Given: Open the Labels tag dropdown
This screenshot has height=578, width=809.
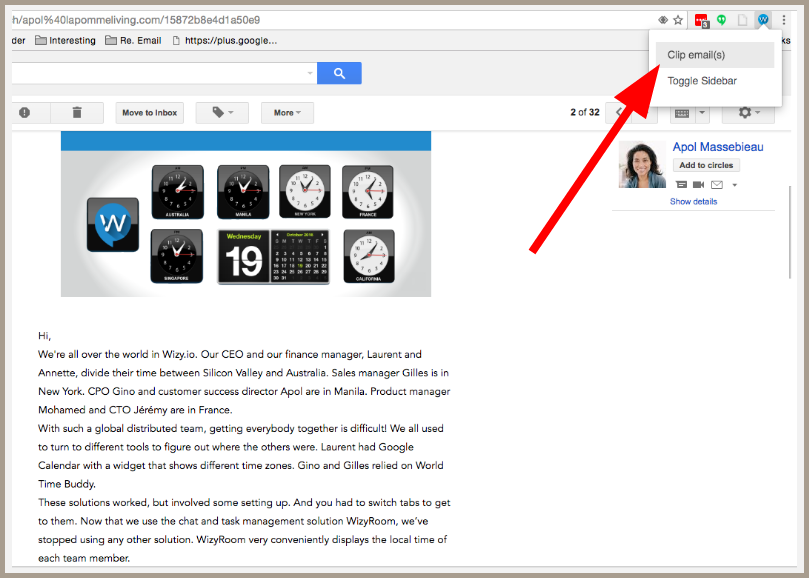Looking at the screenshot, I should 222,113.
